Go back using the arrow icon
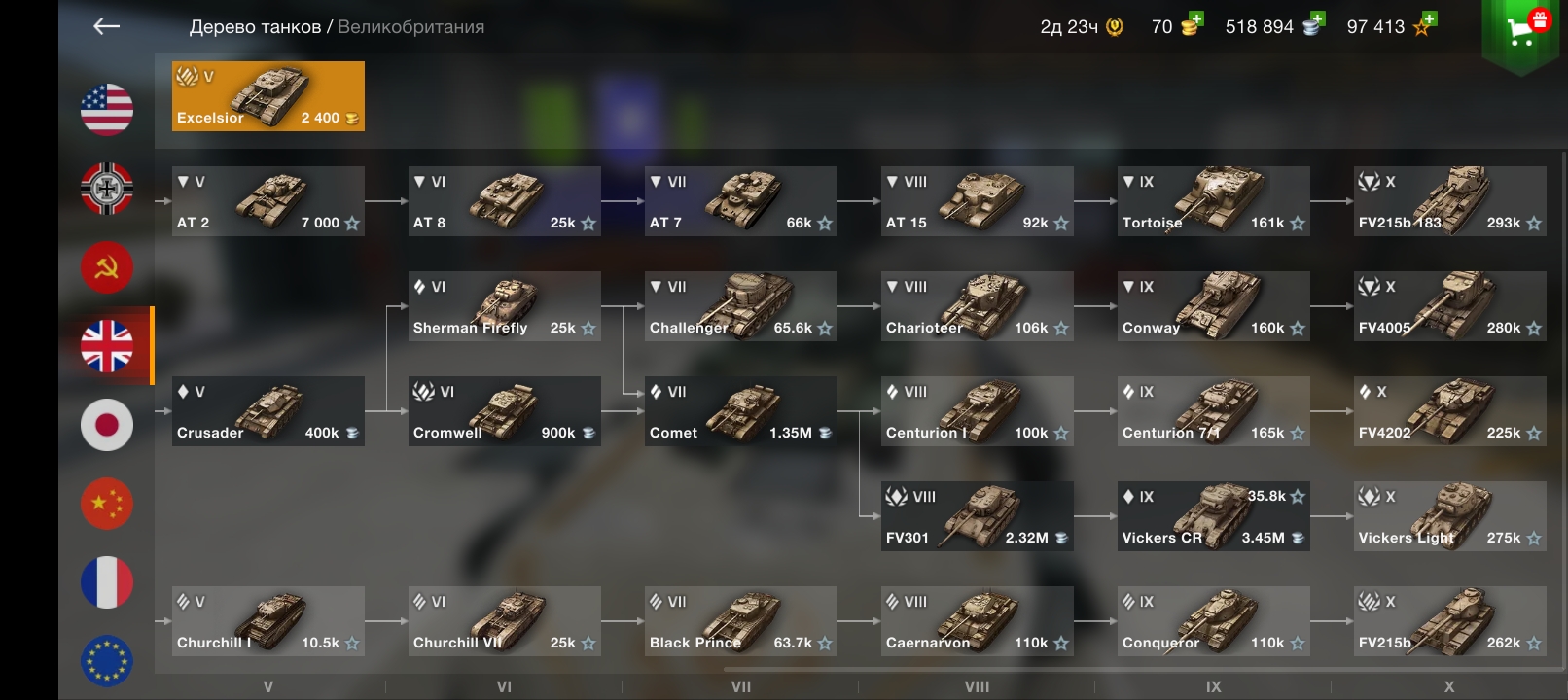The height and width of the screenshot is (700, 1568). [106, 26]
